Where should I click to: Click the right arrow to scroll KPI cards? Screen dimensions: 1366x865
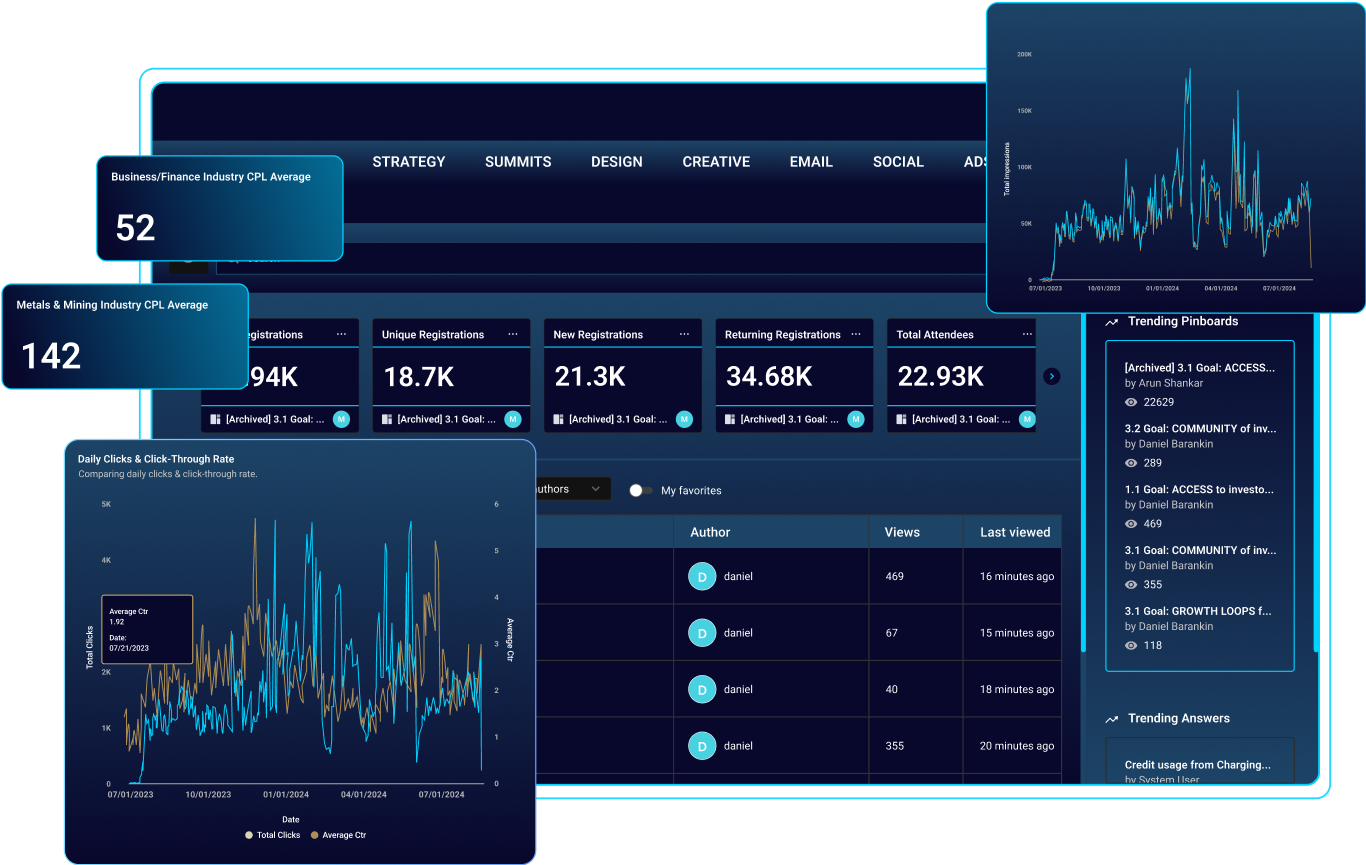[1051, 376]
